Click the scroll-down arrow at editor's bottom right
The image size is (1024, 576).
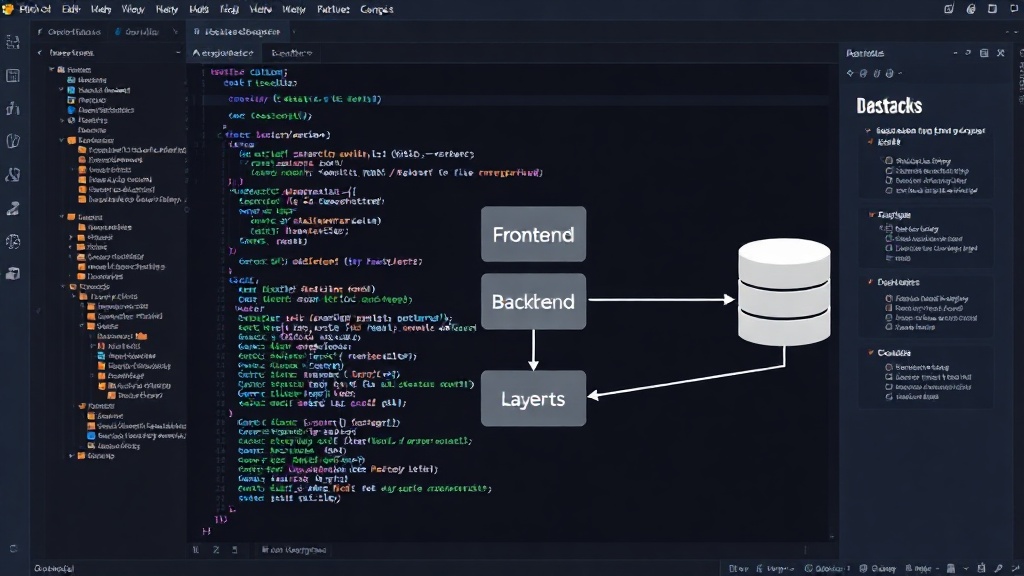pyautogui.click(x=831, y=537)
